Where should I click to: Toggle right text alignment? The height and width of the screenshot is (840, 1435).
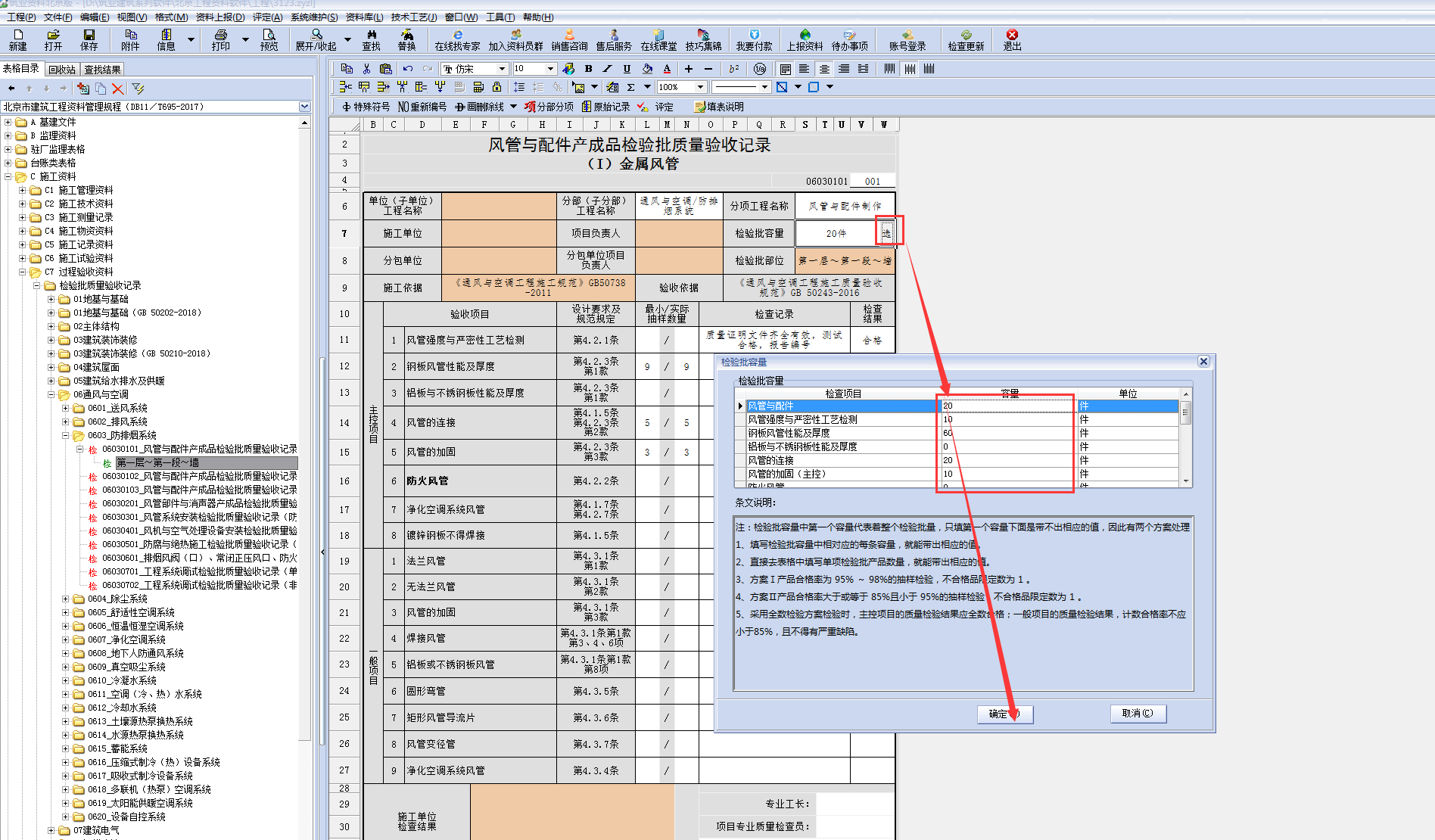click(843, 69)
